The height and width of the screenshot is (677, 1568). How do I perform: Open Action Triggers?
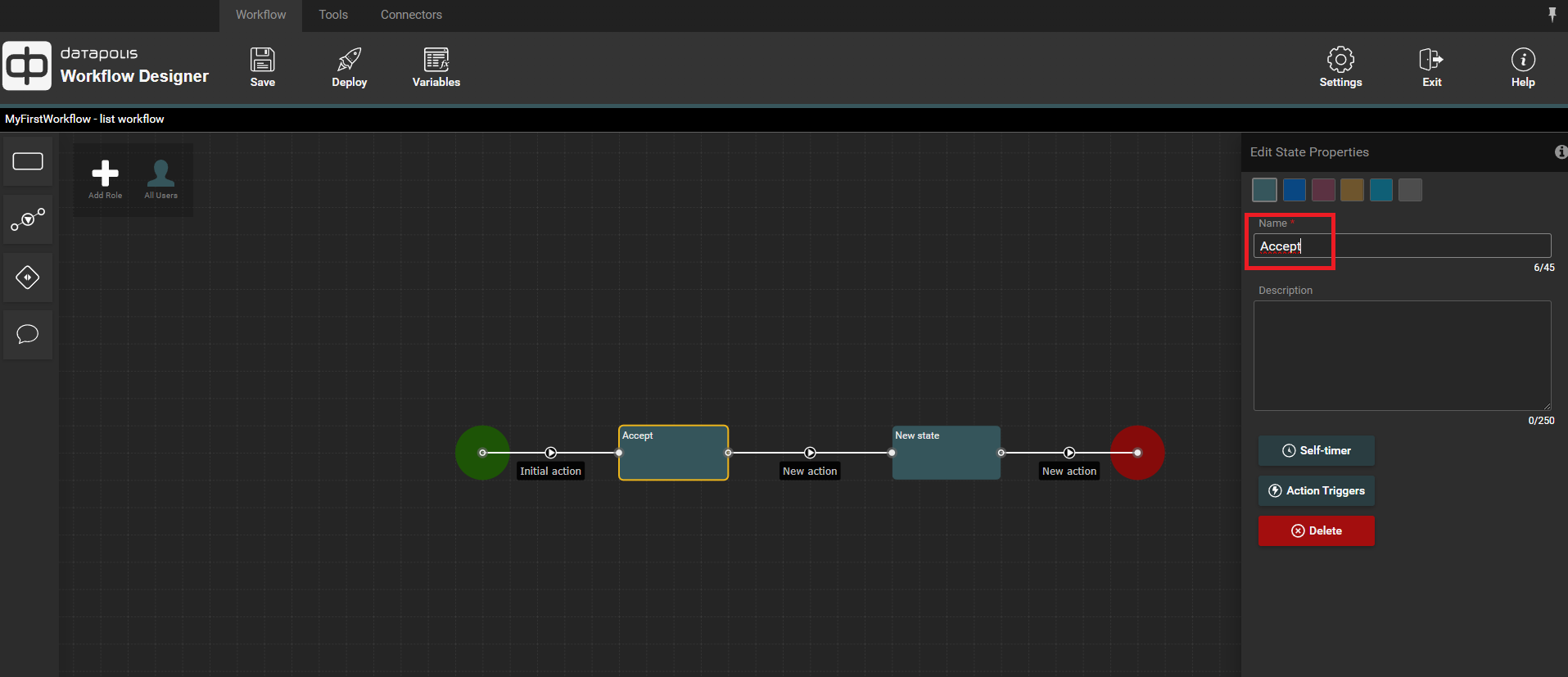coord(1316,490)
